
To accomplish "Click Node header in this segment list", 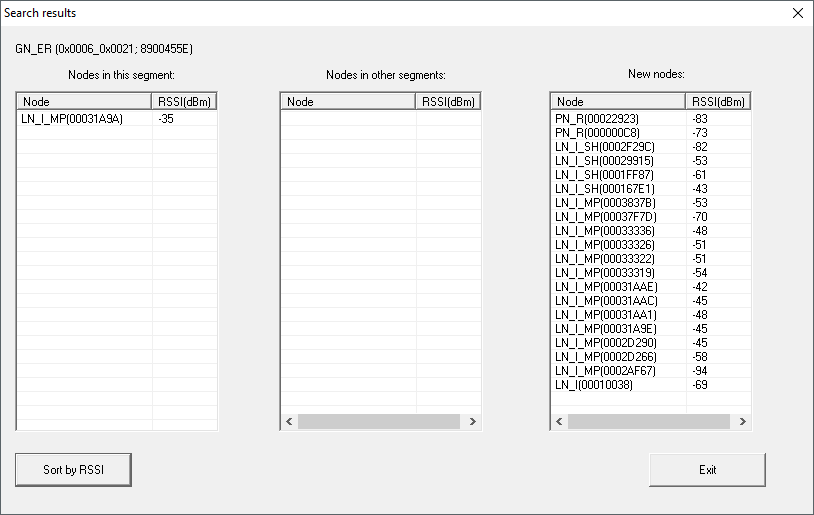I will tap(84, 102).
